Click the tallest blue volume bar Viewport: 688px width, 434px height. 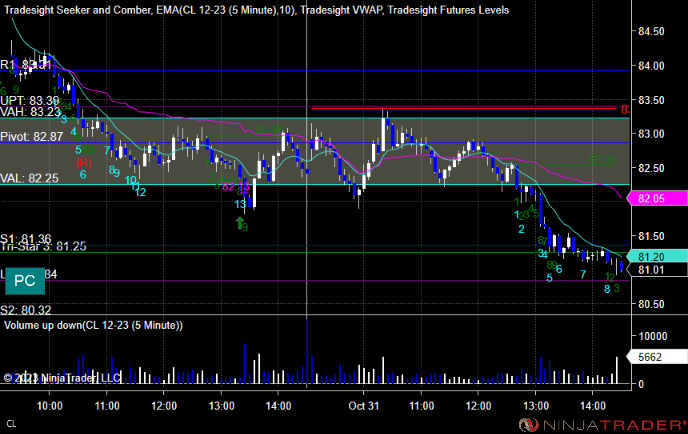[307, 352]
